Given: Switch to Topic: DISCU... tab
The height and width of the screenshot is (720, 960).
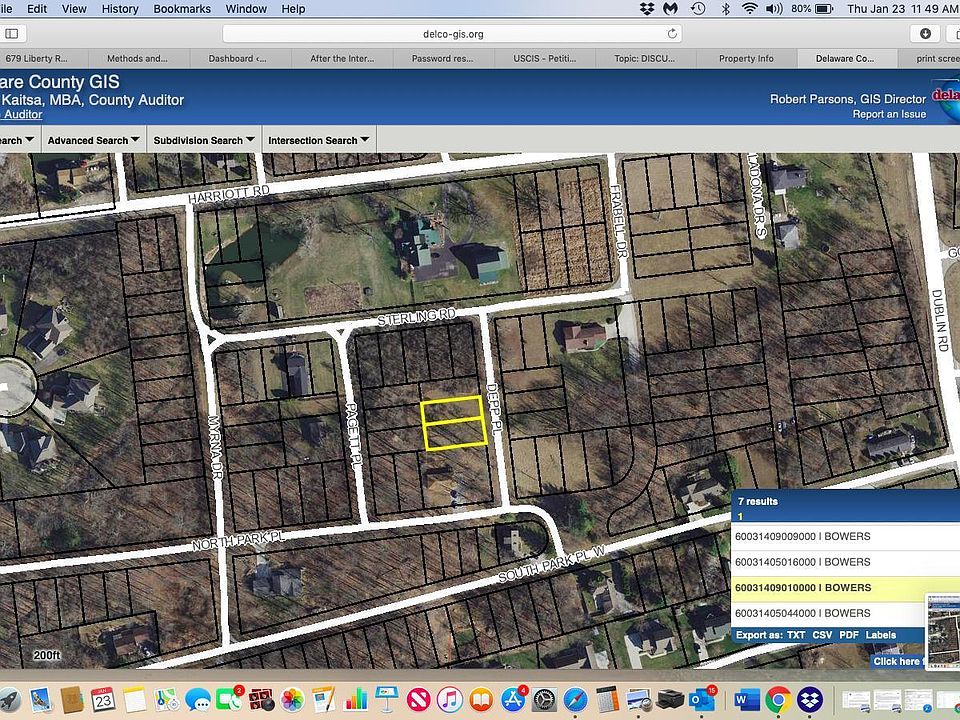Looking at the screenshot, I should coord(645,58).
